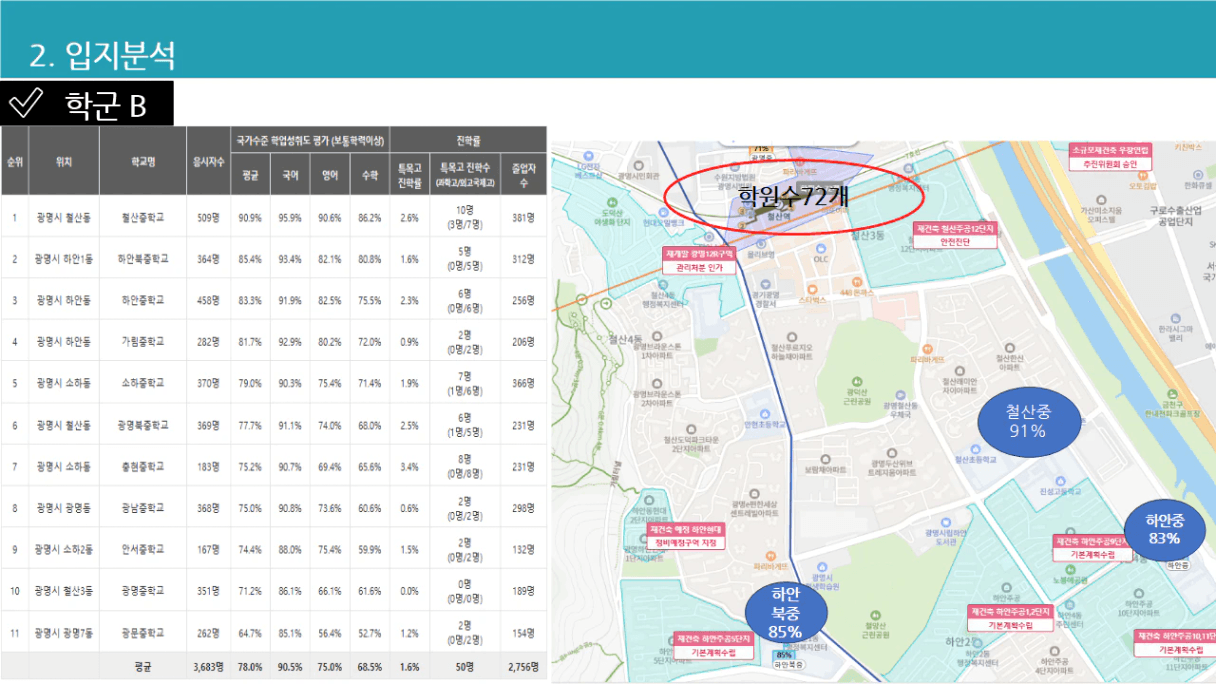Click the 재건축 하안주공5단지 label
This screenshot has width=1216, height=684.
click(x=713, y=645)
